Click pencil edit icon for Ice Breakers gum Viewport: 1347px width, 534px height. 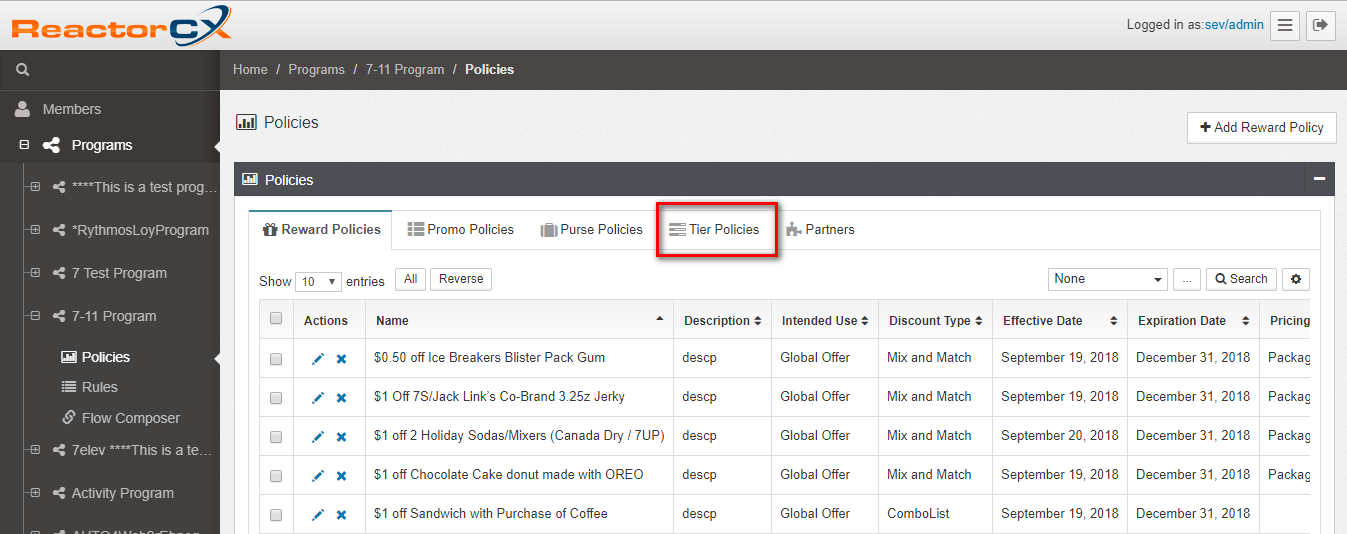(x=318, y=359)
